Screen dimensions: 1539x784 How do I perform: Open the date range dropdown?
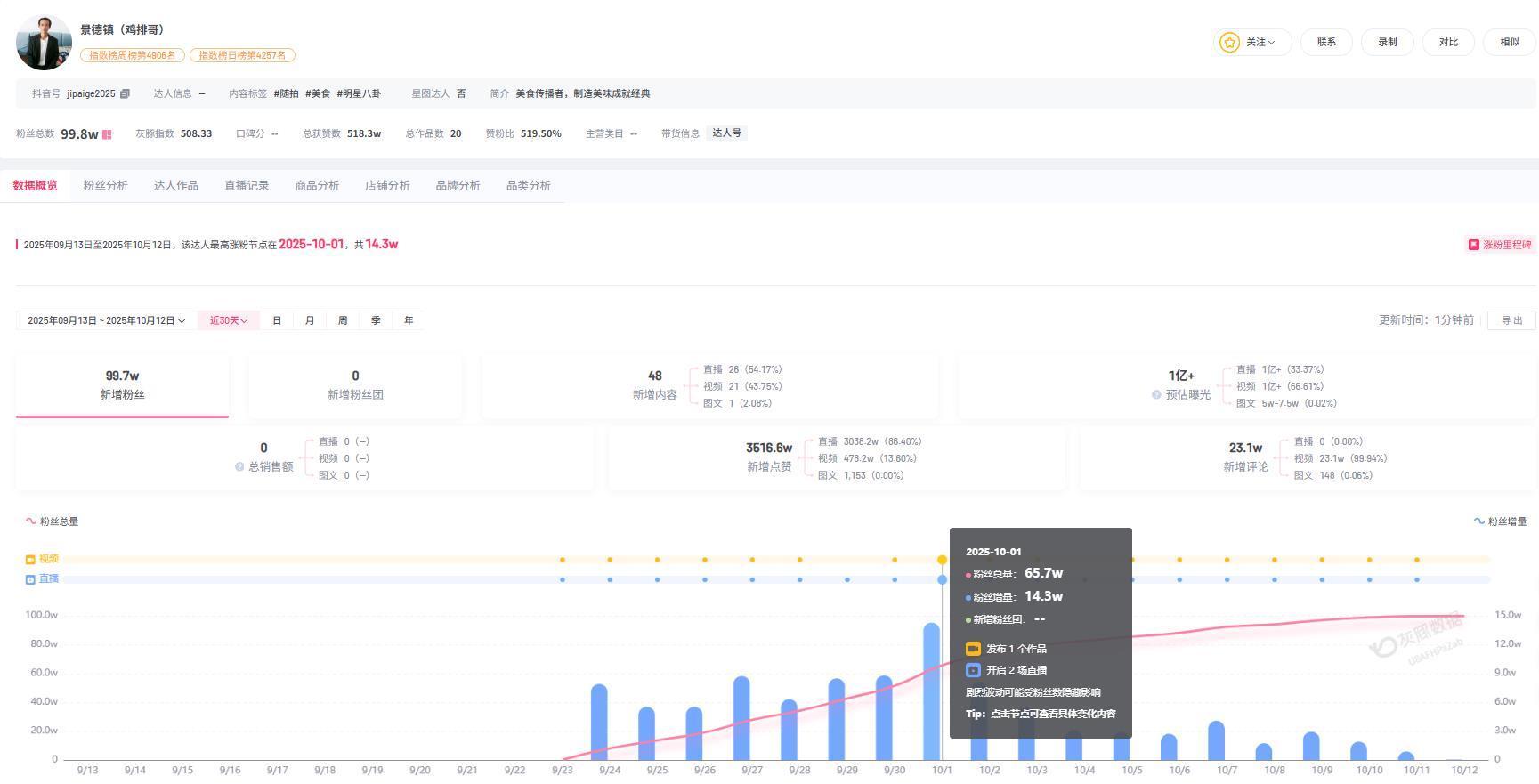[106, 320]
